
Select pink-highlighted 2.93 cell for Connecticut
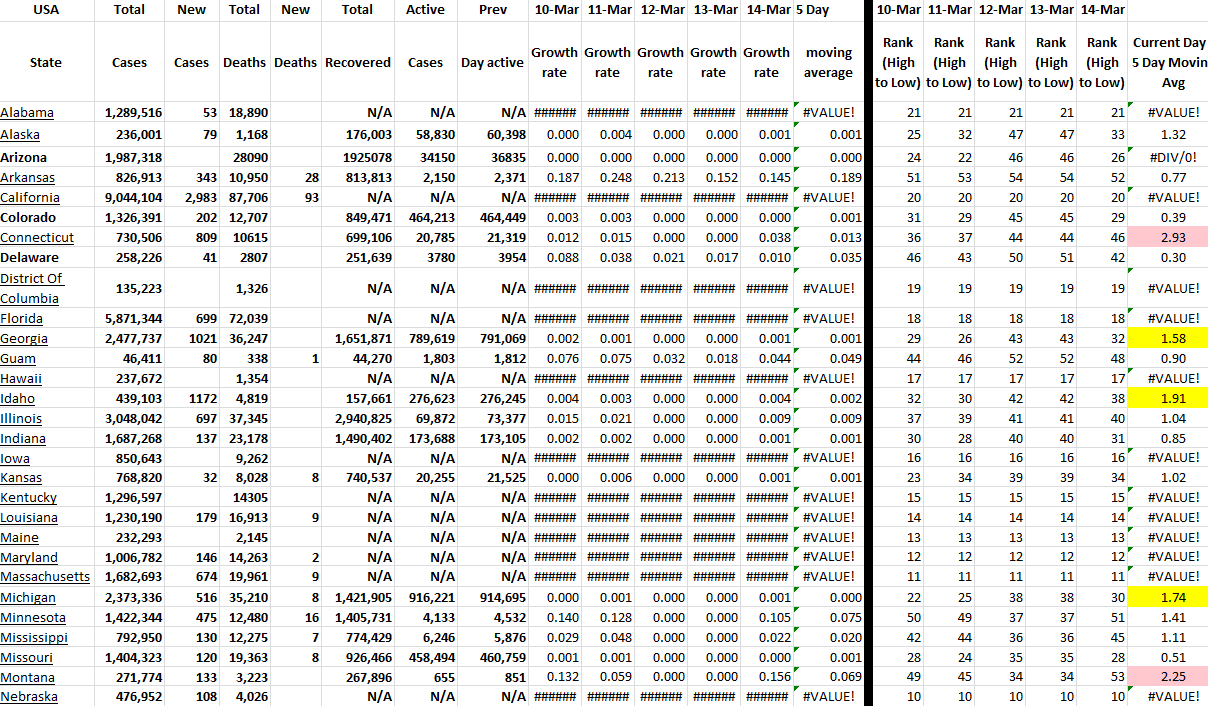point(1167,238)
